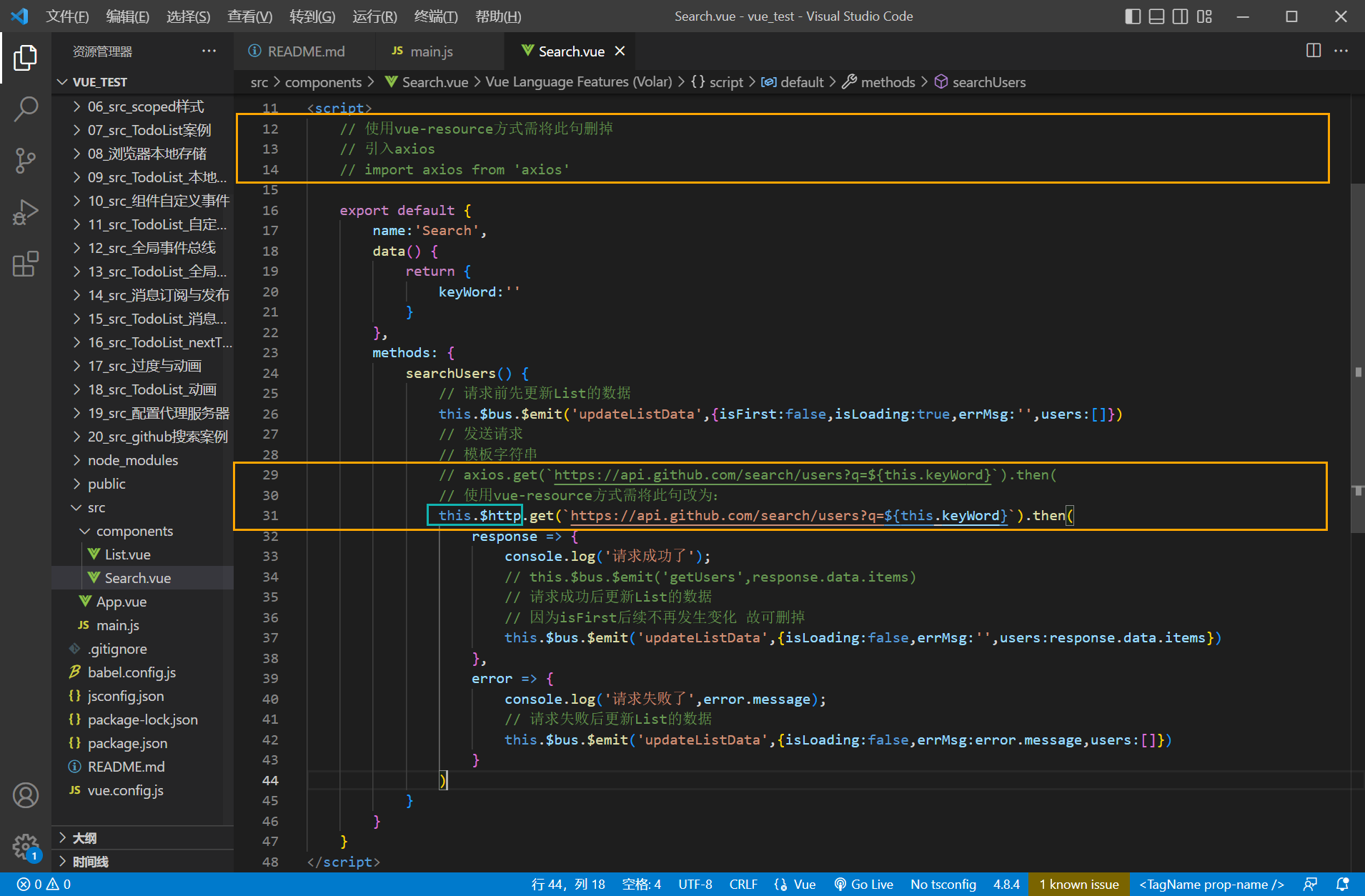Open the 文件(F) menu

[67, 16]
